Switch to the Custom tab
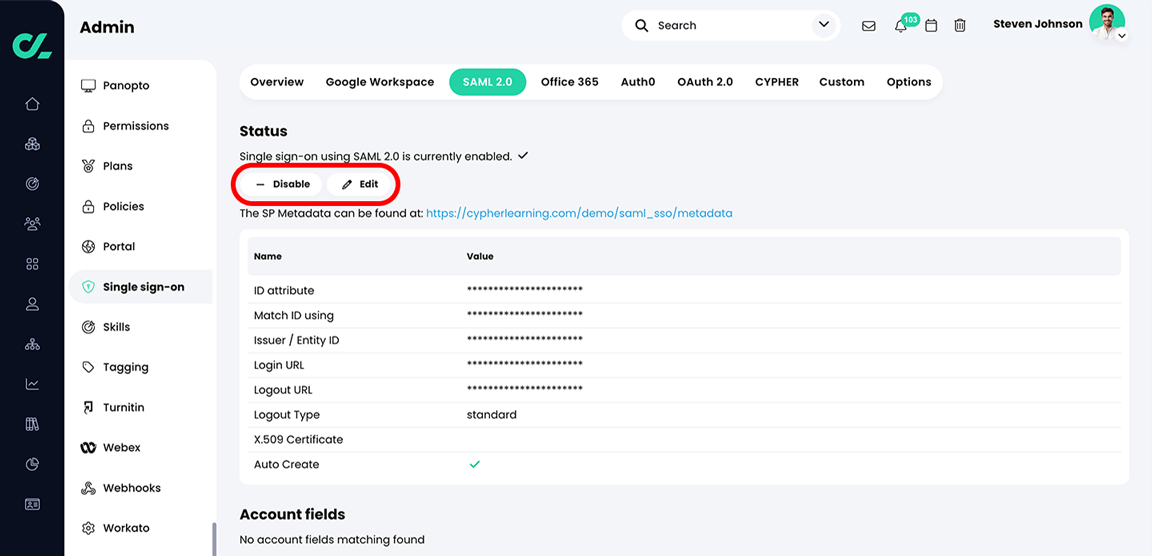 pos(842,82)
